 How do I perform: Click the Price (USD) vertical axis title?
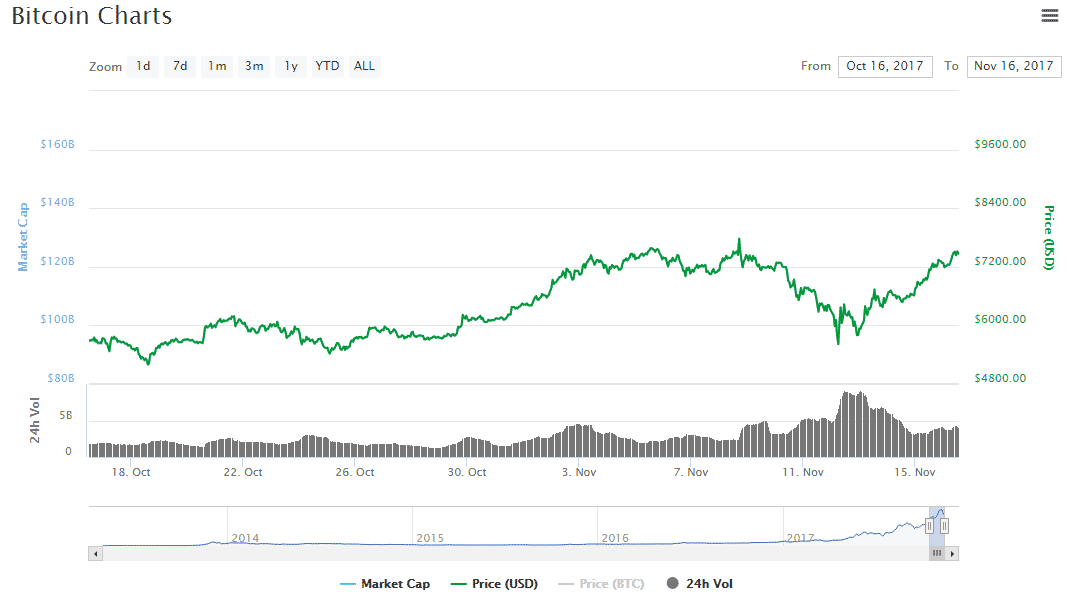pyautogui.click(x=1049, y=237)
